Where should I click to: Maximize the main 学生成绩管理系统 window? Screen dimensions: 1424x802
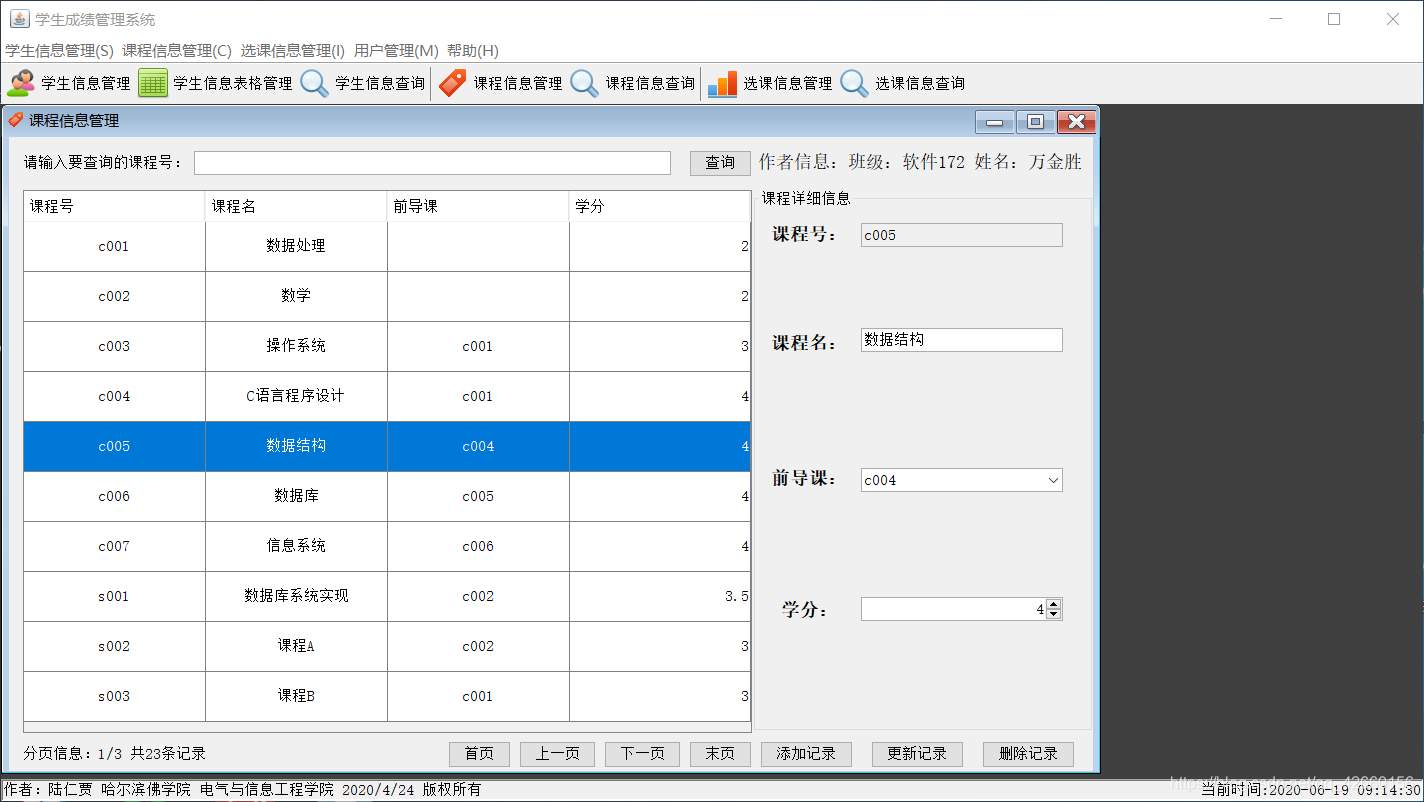coord(1334,19)
